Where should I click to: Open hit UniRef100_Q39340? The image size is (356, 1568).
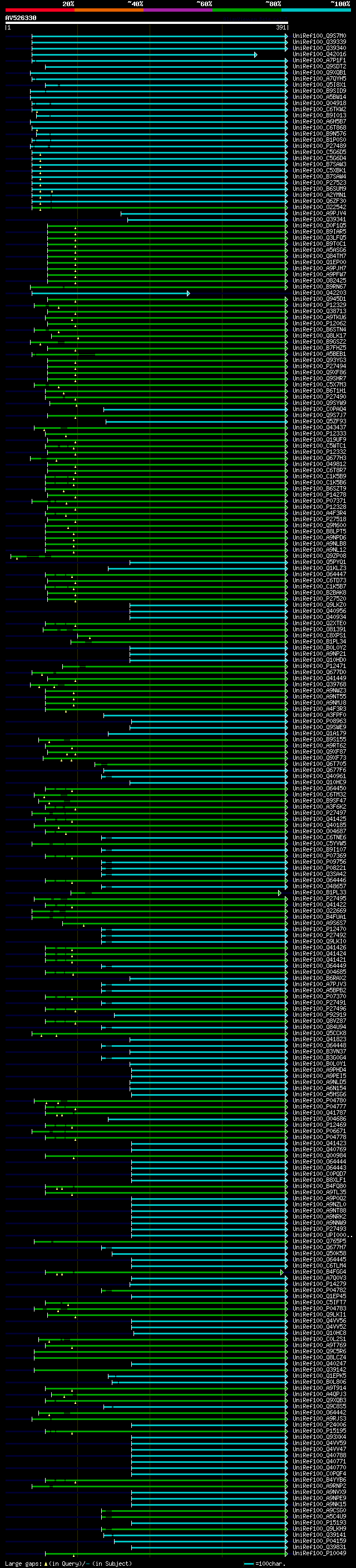(319, 48)
